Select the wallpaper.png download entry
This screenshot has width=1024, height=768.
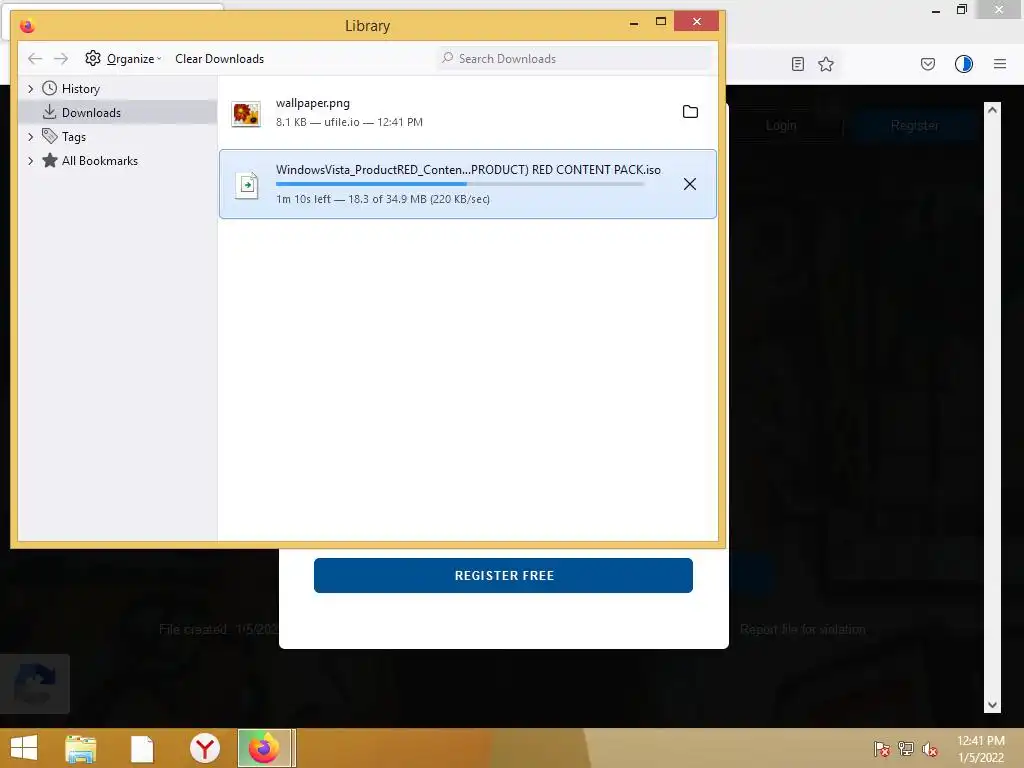tap(468, 112)
